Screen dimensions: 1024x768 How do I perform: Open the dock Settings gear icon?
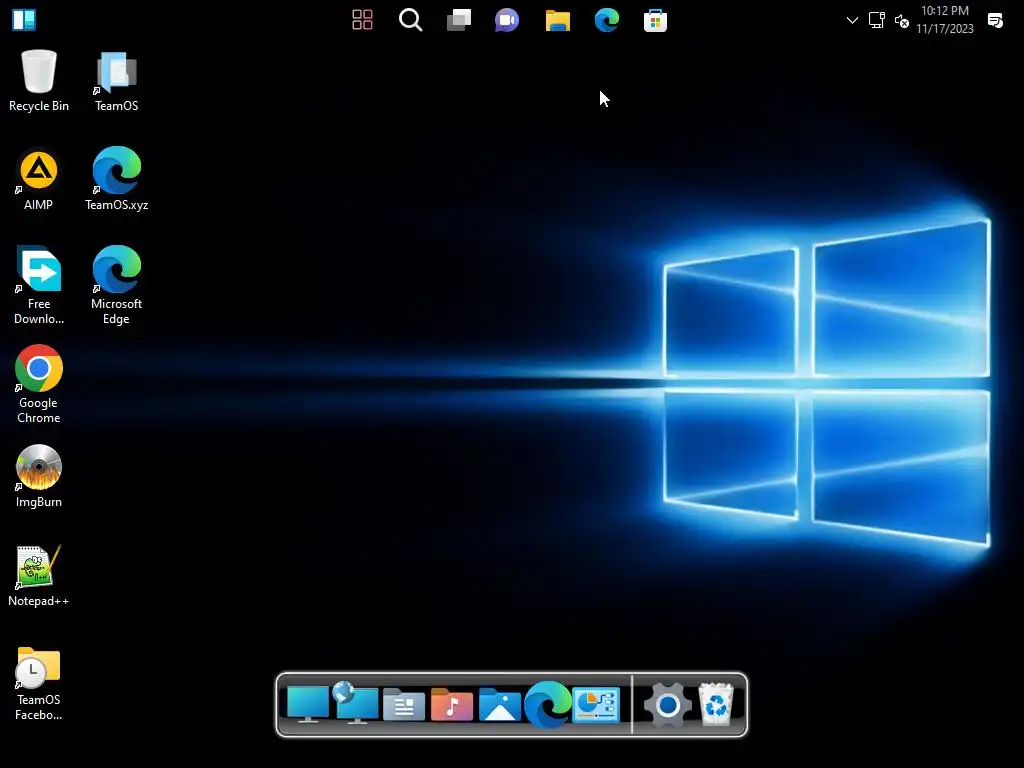click(667, 705)
